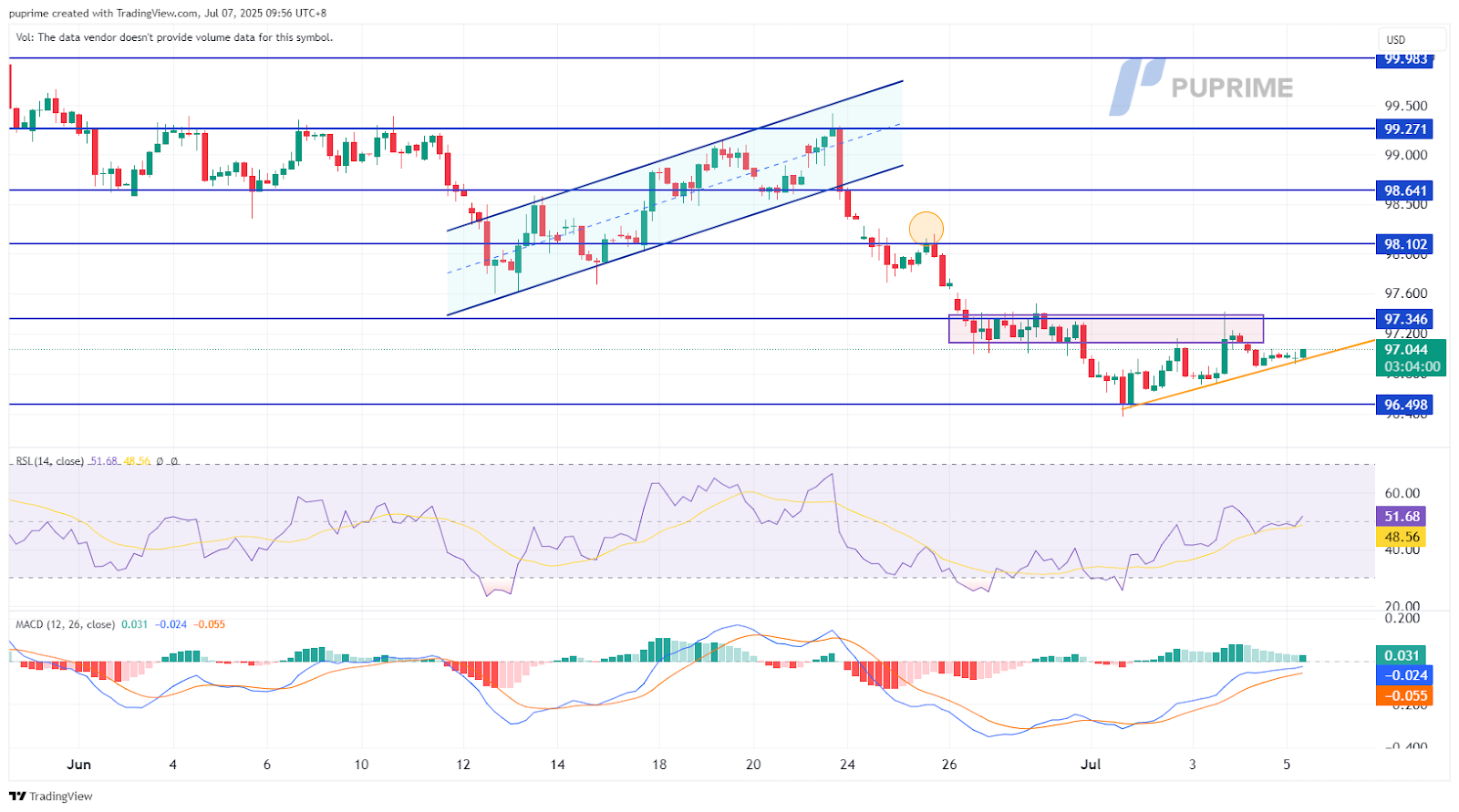Image resolution: width=1459 pixels, height=812 pixels.
Task: Click date 14 on the time axis
Action: pyautogui.click(x=557, y=764)
